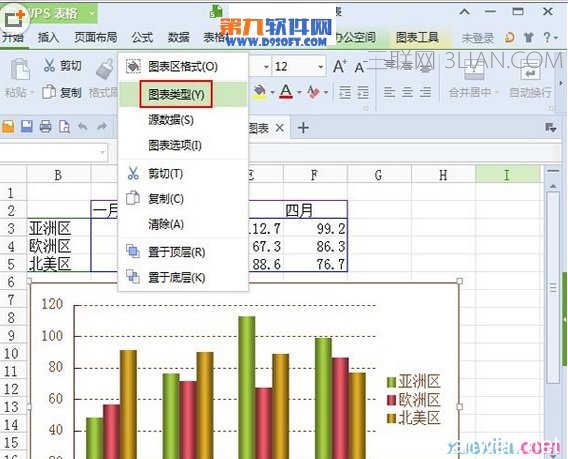Click the Copy icon in ribbon
The image size is (568, 459).
49,92
